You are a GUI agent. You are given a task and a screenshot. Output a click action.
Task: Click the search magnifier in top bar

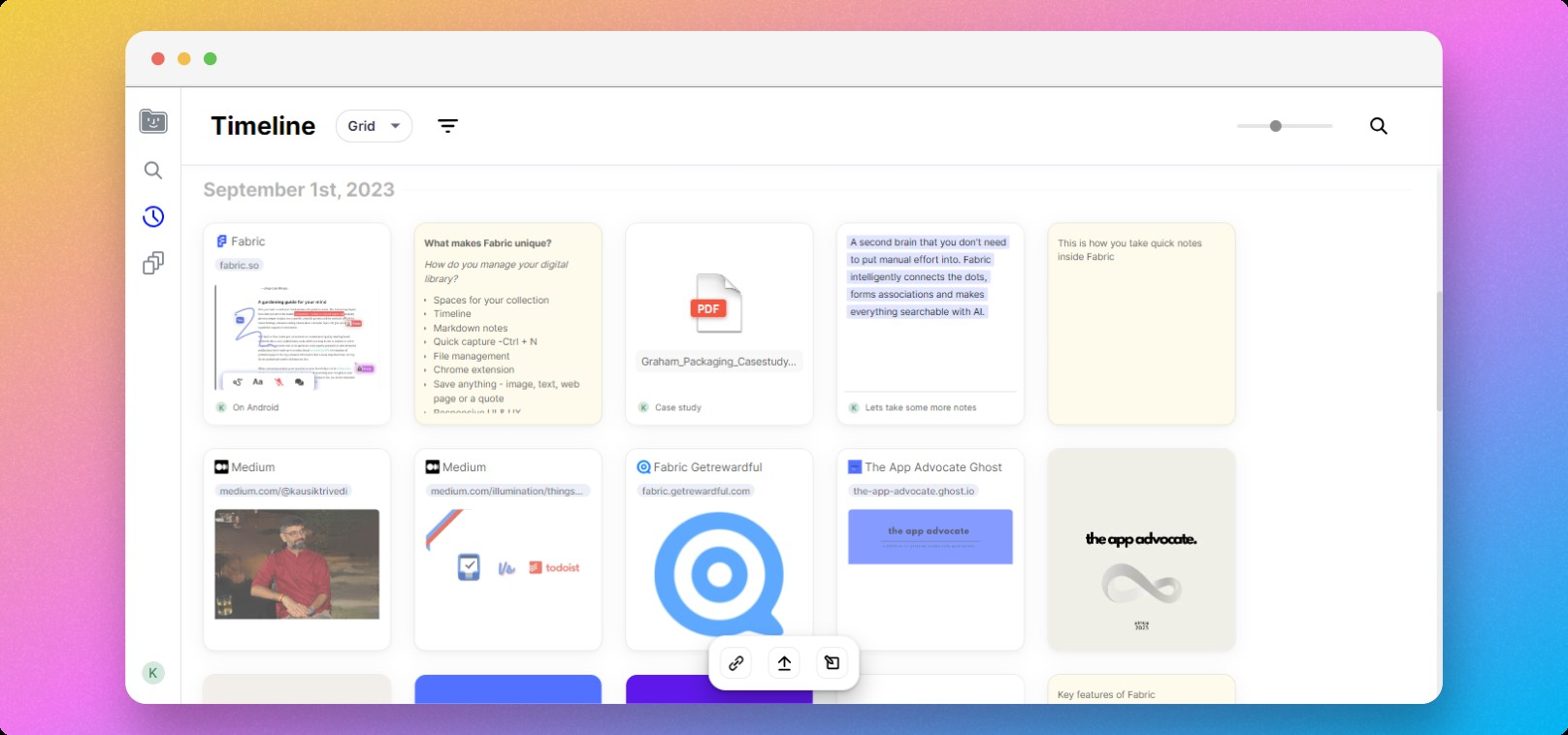pos(1378,126)
